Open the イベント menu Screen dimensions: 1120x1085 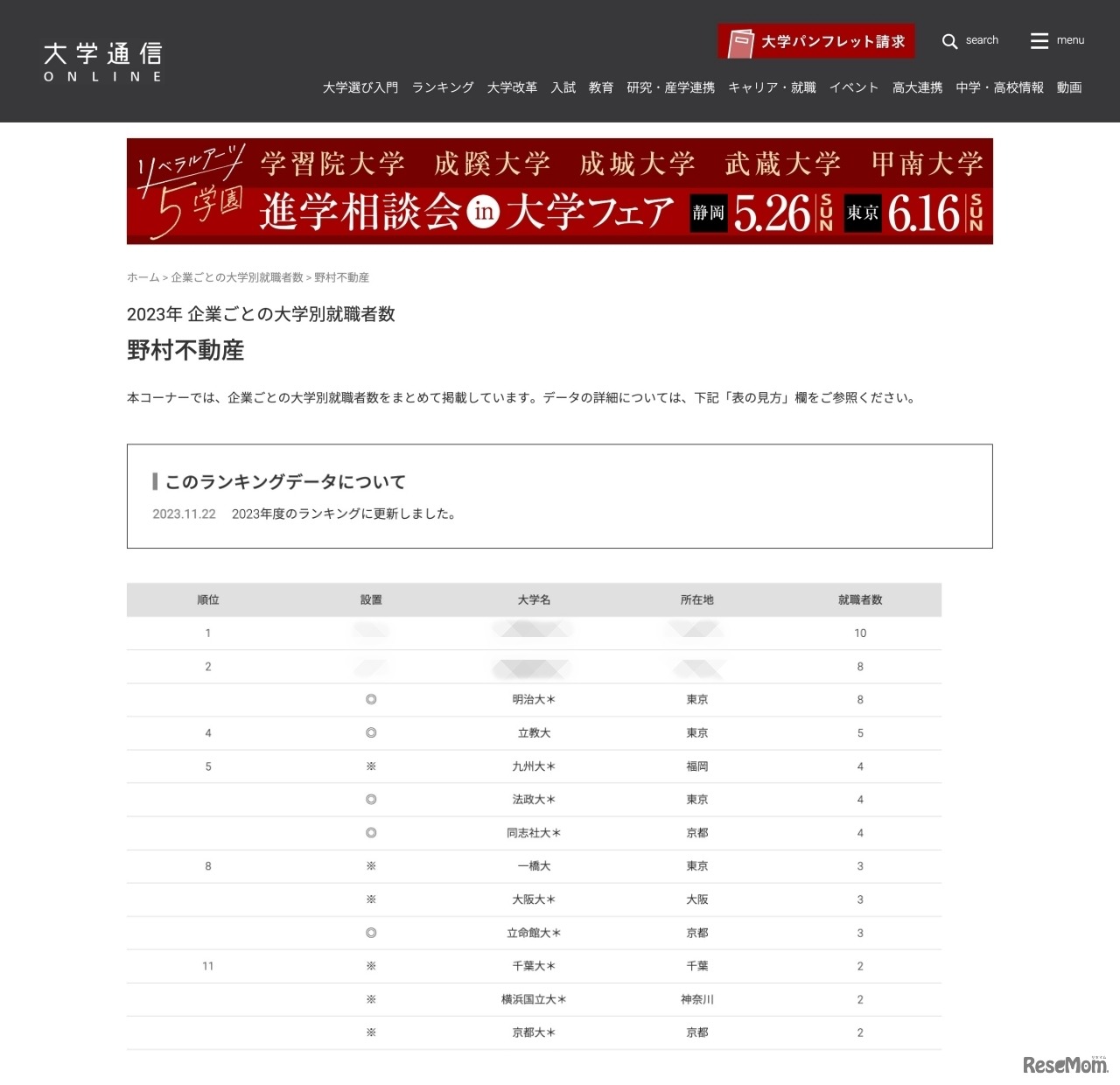[854, 87]
